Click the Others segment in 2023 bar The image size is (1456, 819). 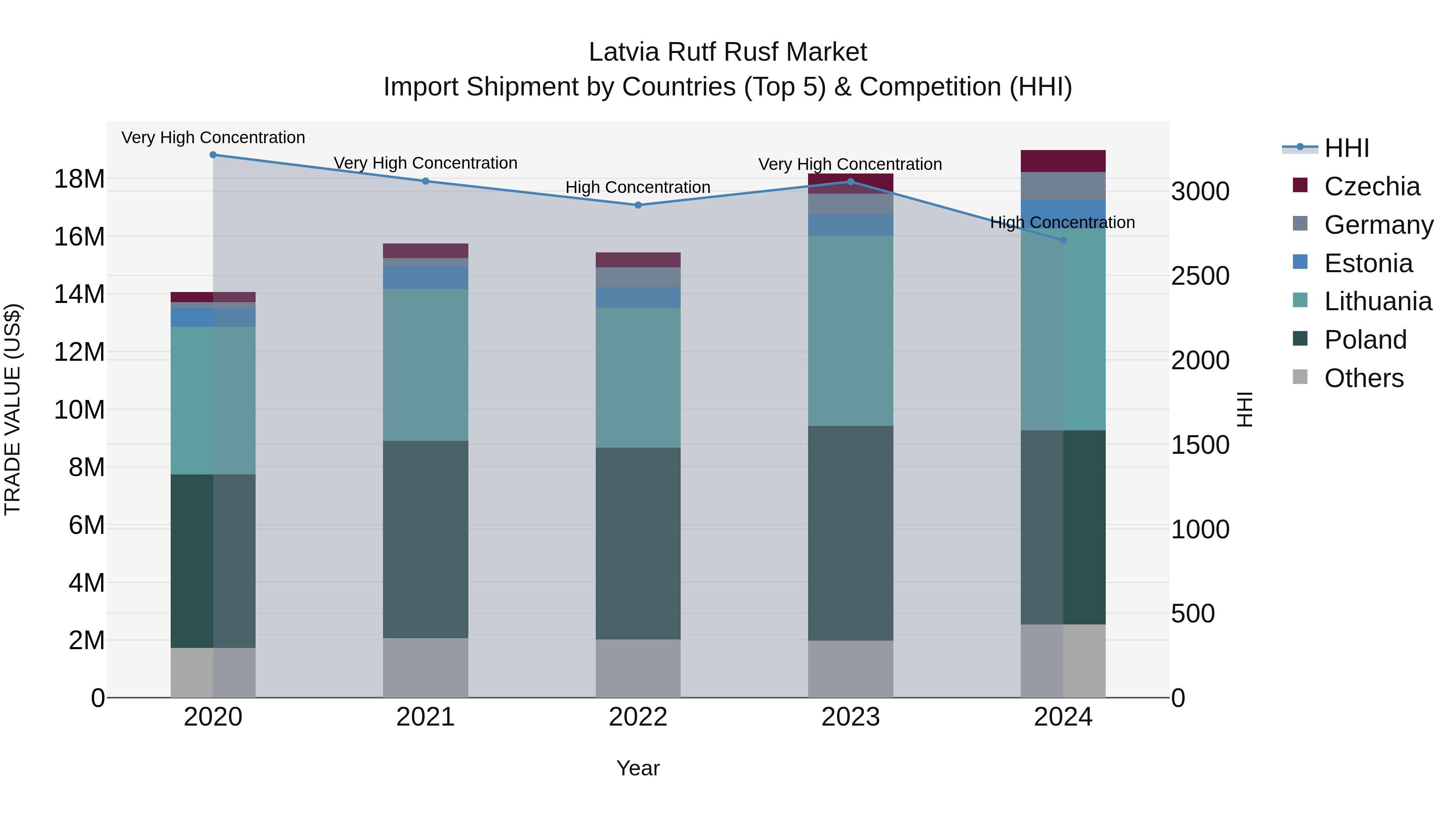(851, 669)
